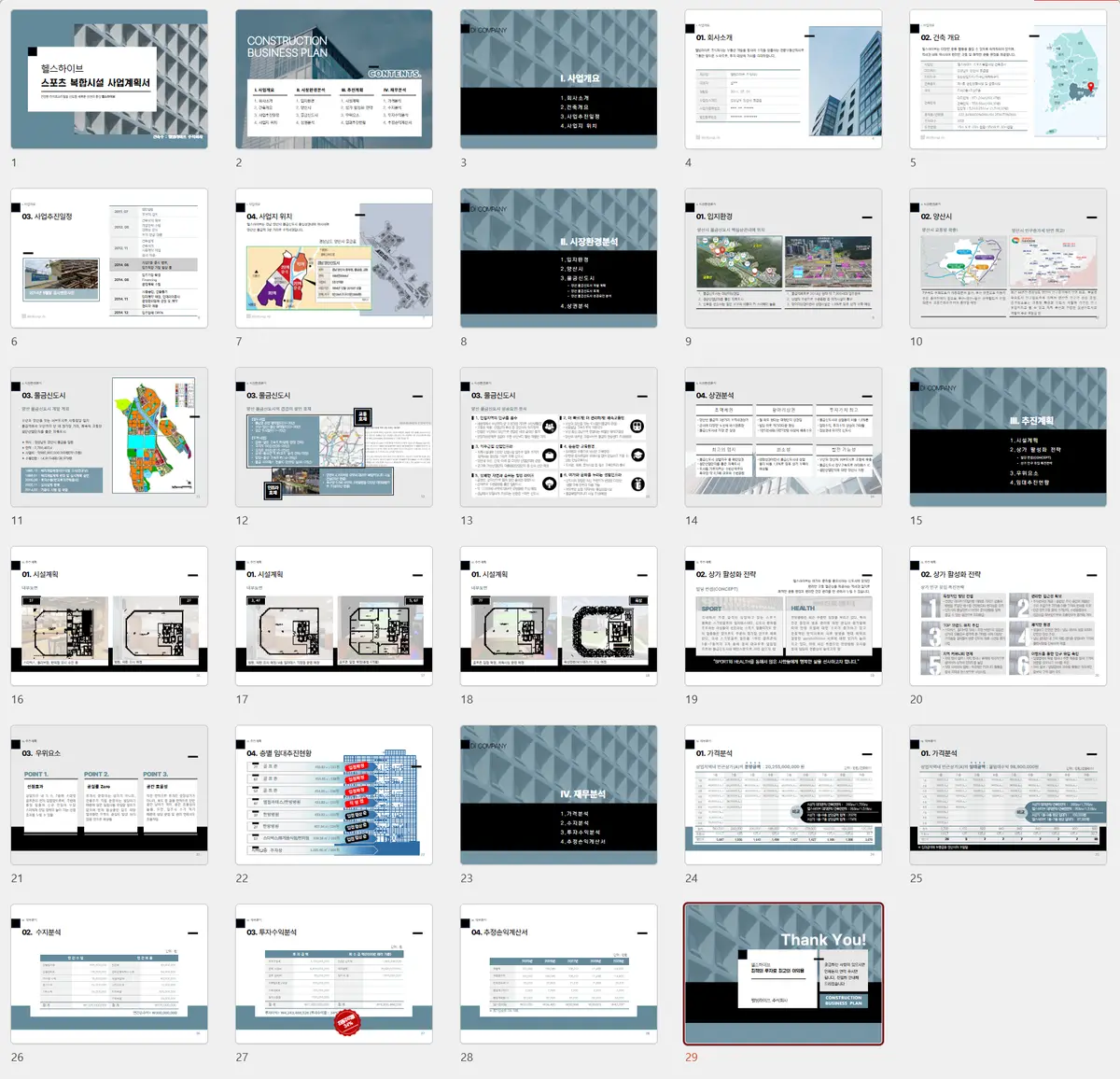Select slide 22 with blue building illustration

(x=333, y=795)
